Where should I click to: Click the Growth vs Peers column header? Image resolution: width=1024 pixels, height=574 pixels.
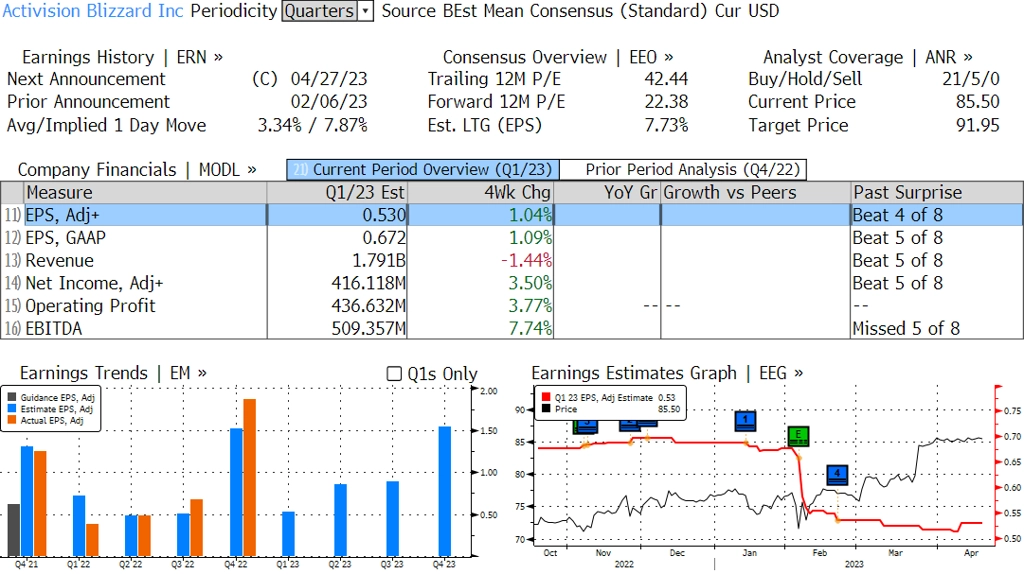[x=756, y=193]
